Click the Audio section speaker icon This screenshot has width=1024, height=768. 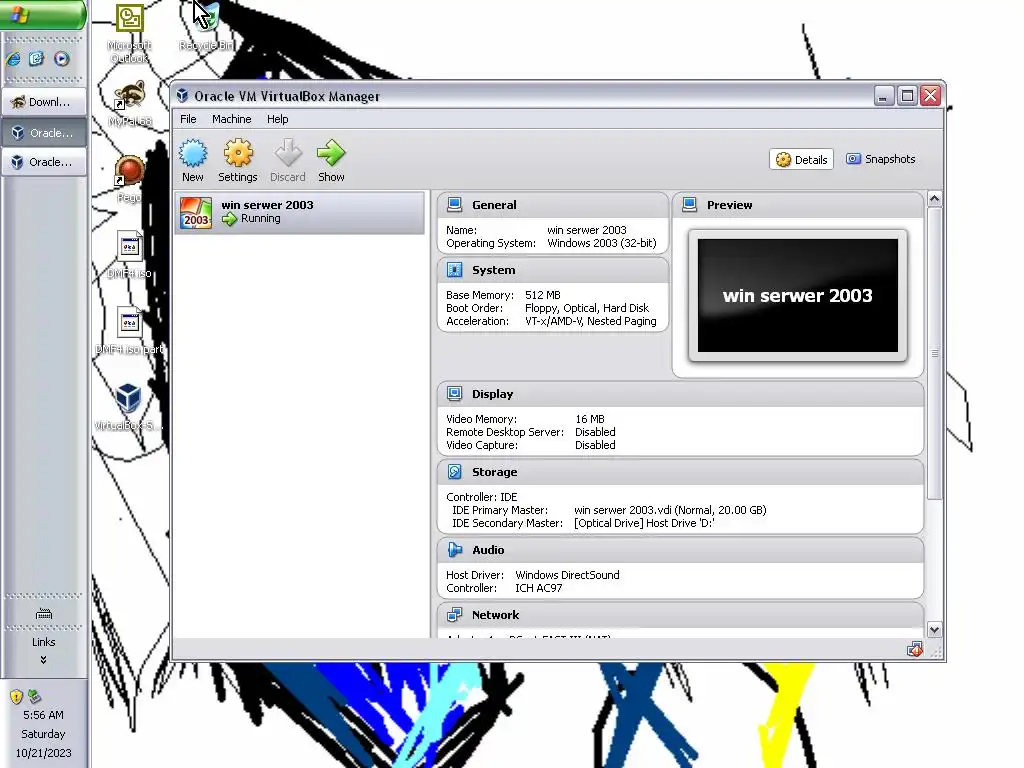pos(455,550)
